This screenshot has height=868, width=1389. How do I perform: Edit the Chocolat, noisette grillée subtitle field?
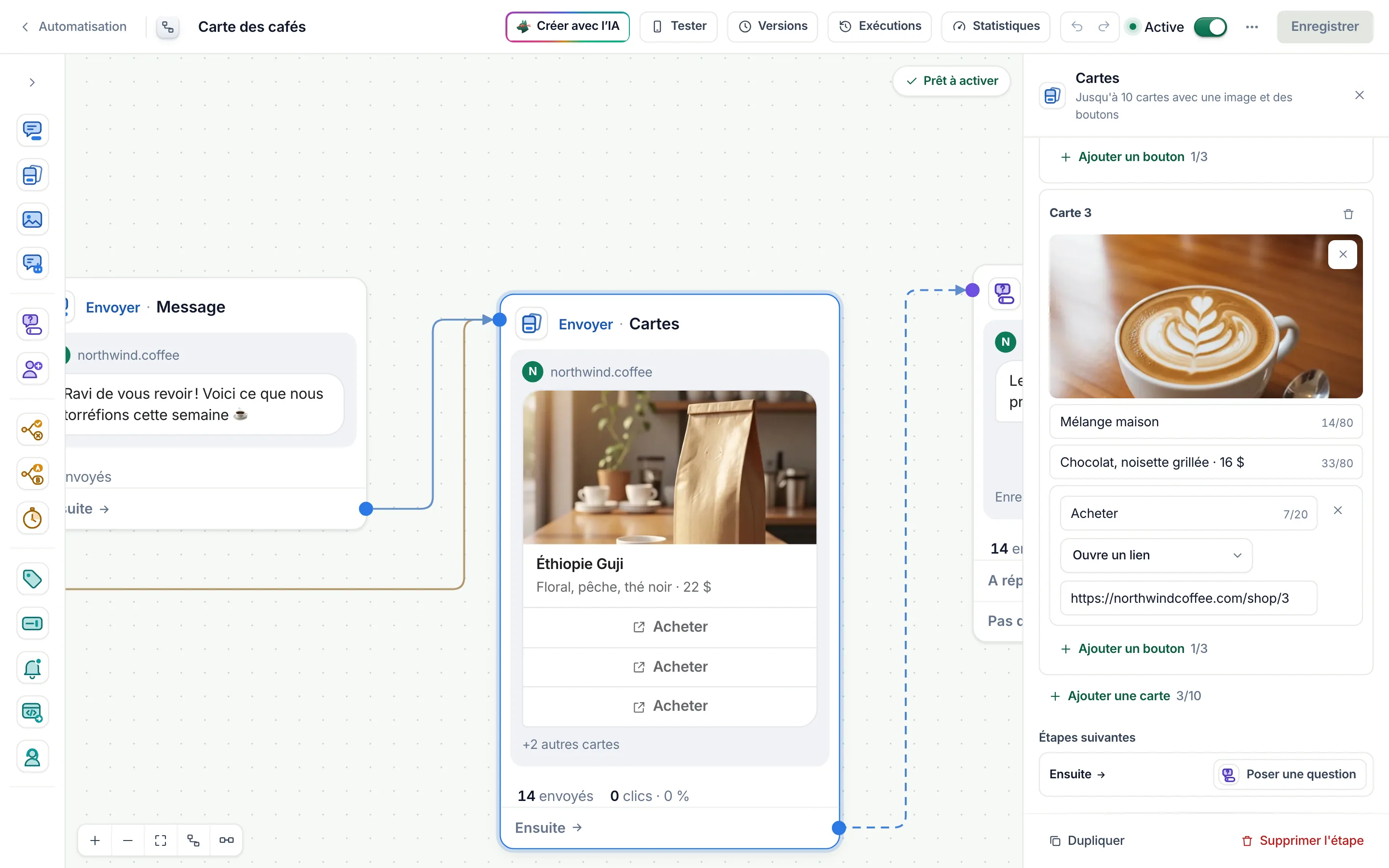1206,463
